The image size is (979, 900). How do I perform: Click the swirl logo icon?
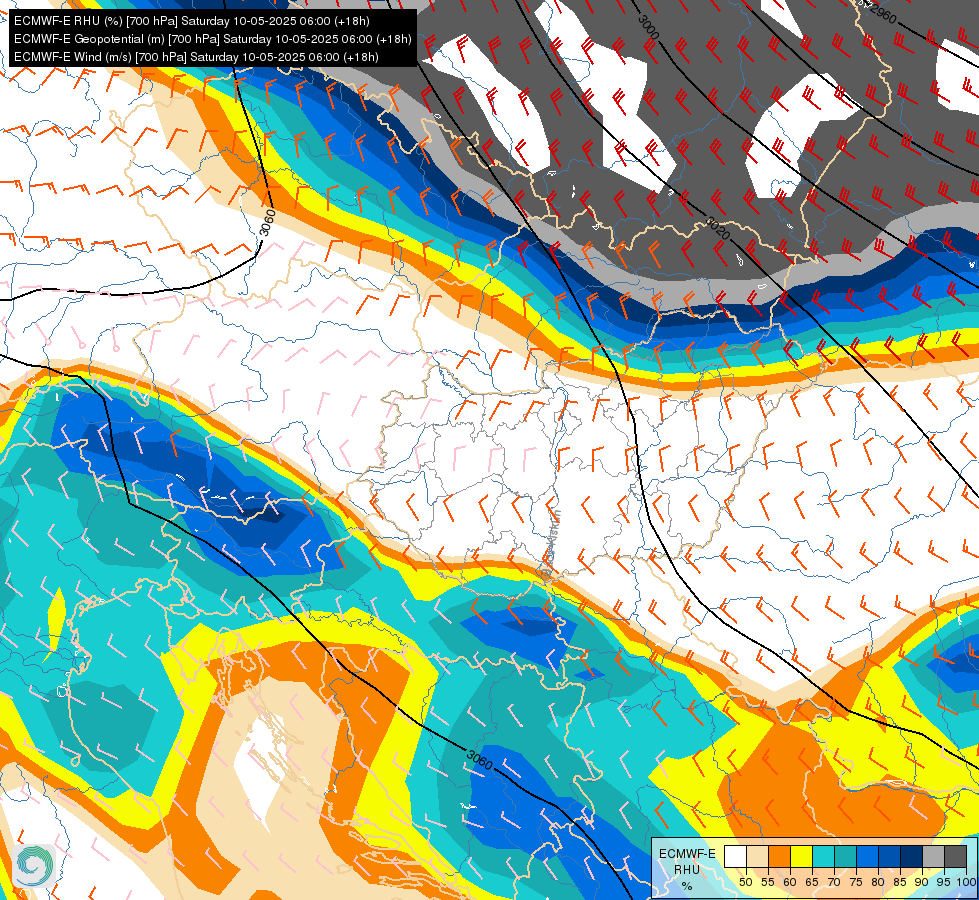pos(34,866)
